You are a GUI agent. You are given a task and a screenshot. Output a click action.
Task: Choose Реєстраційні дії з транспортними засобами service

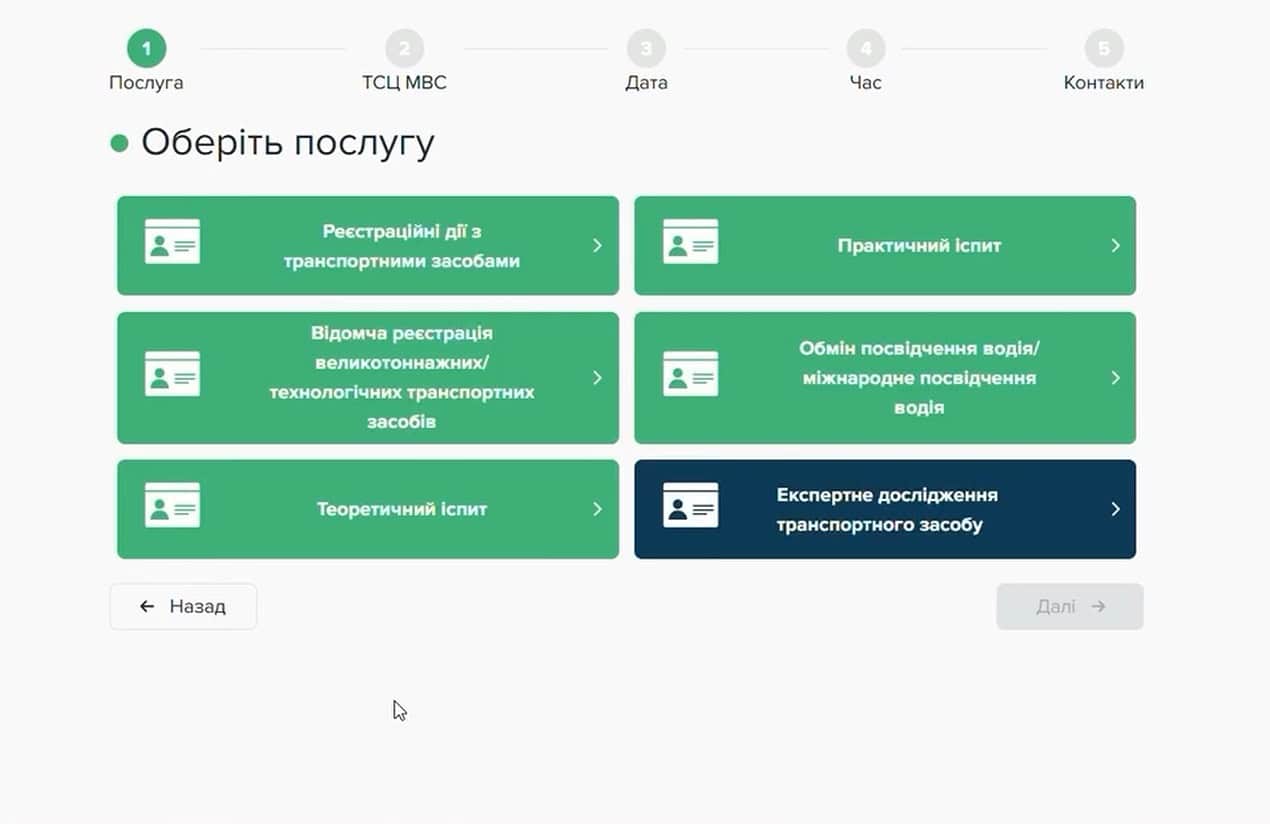(x=368, y=245)
